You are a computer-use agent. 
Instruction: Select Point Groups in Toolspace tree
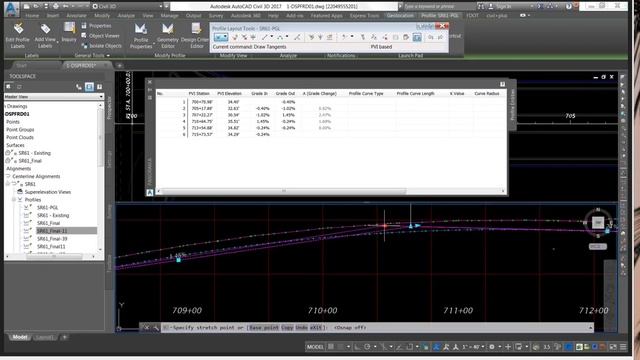pyautogui.click(x=20, y=130)
